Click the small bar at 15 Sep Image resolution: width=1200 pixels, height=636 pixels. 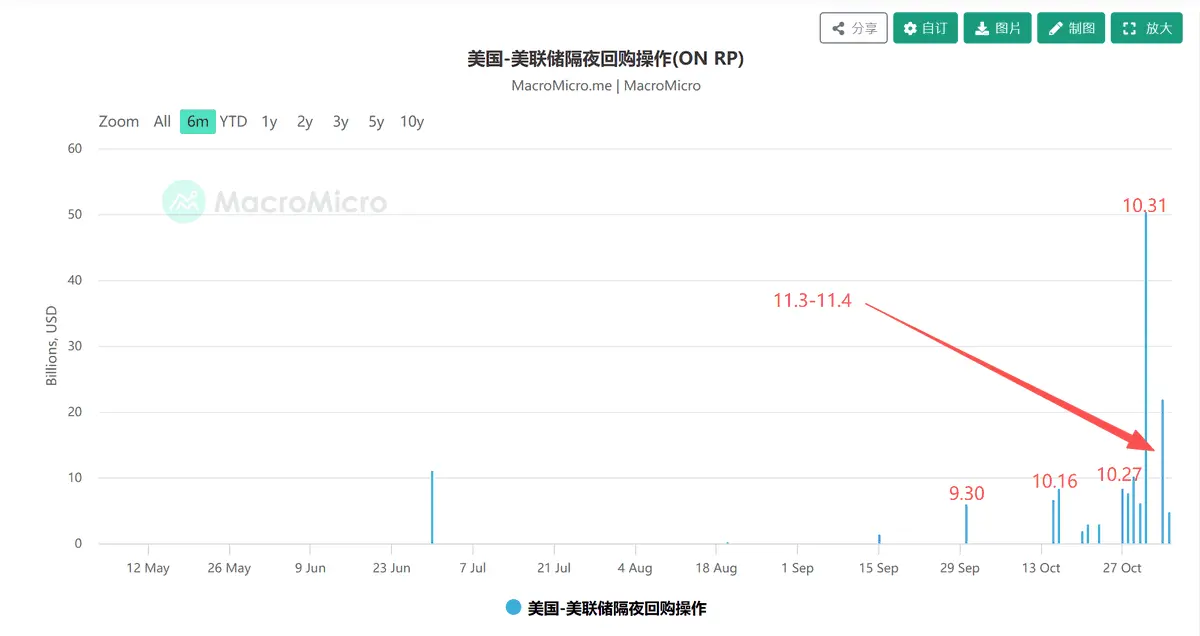879,539
